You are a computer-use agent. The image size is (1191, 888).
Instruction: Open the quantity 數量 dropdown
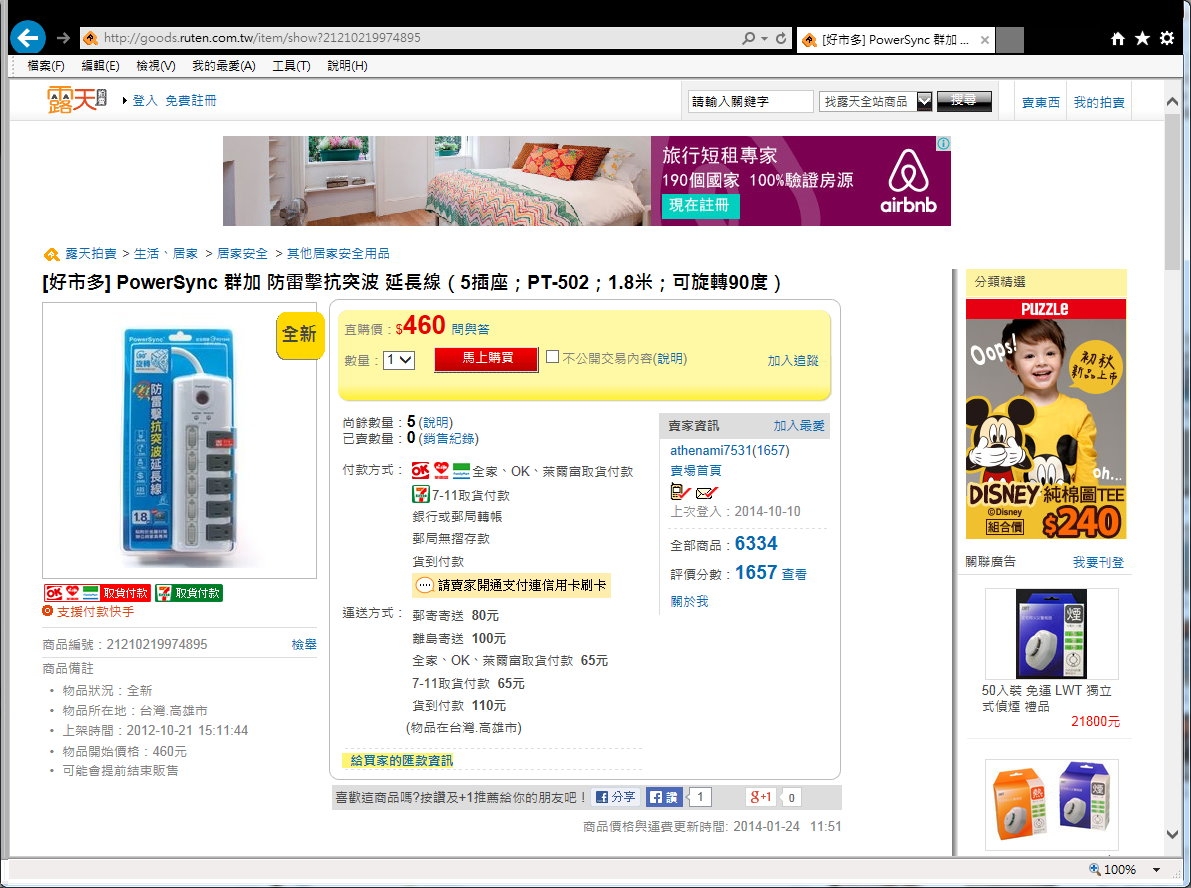[399, 360]
